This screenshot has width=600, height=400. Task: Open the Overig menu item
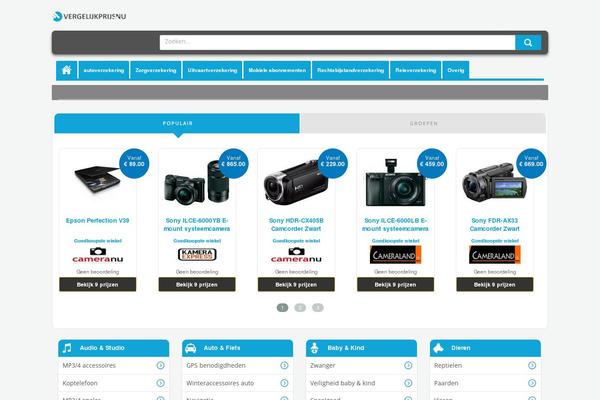[x=456, y=70]
